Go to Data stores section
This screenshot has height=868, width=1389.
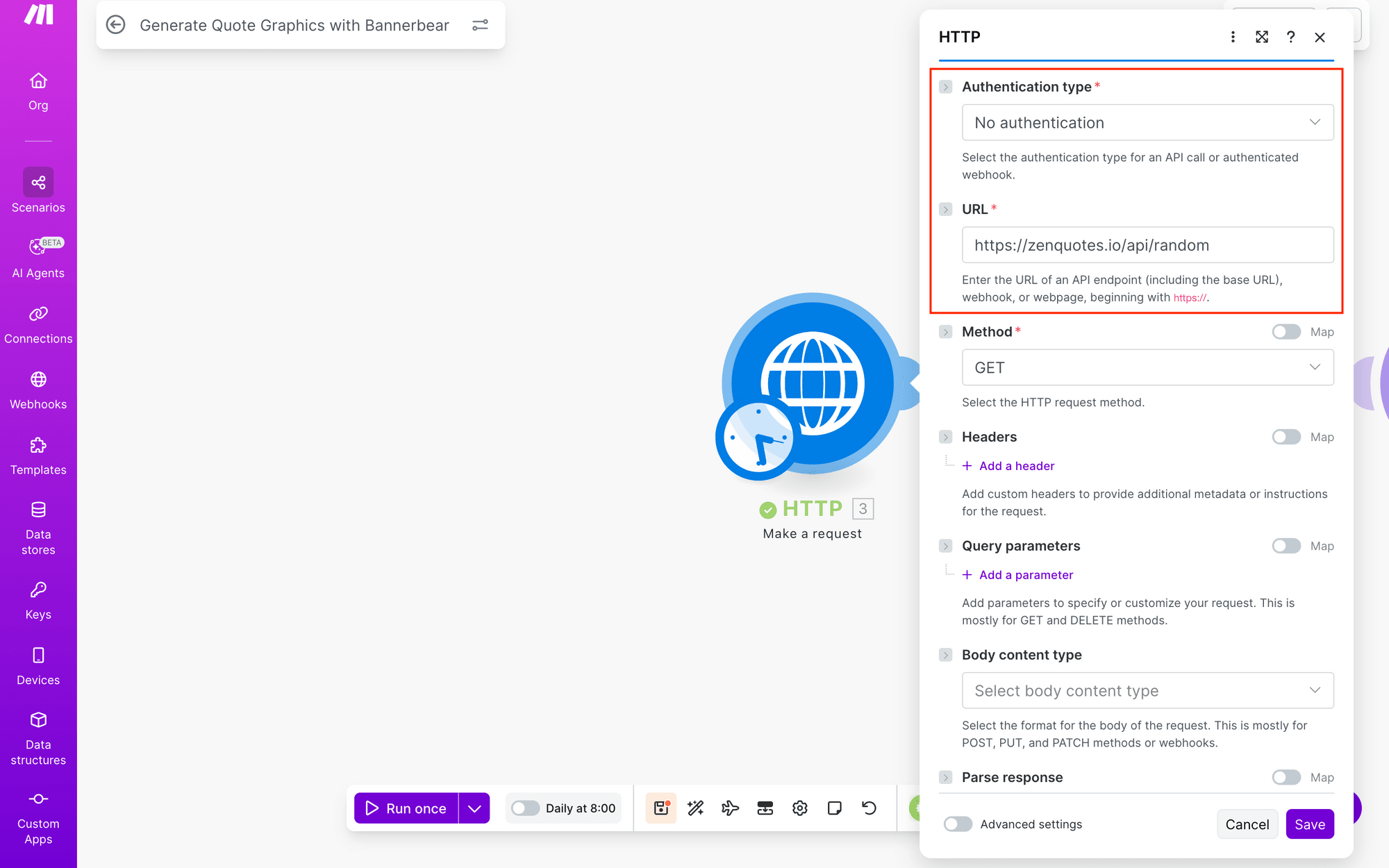[38, 528]
